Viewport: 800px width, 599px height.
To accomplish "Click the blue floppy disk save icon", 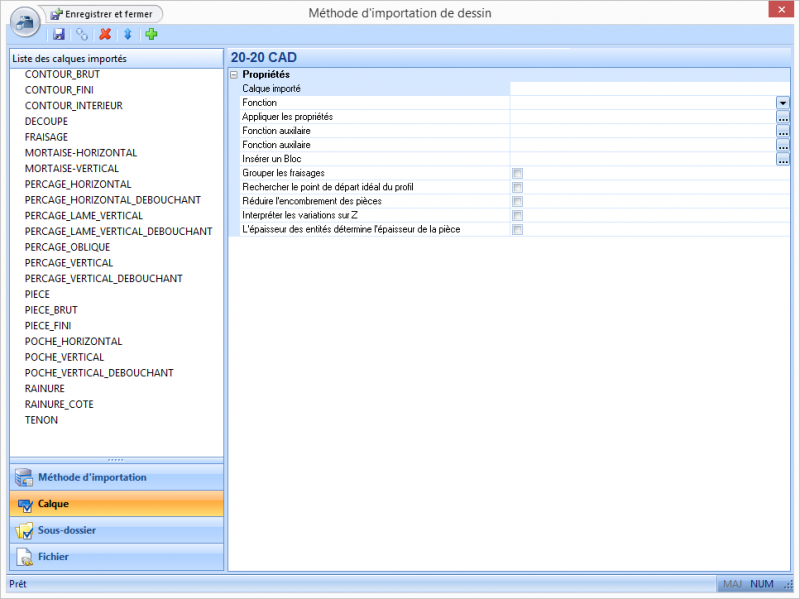I will (59, 35).
